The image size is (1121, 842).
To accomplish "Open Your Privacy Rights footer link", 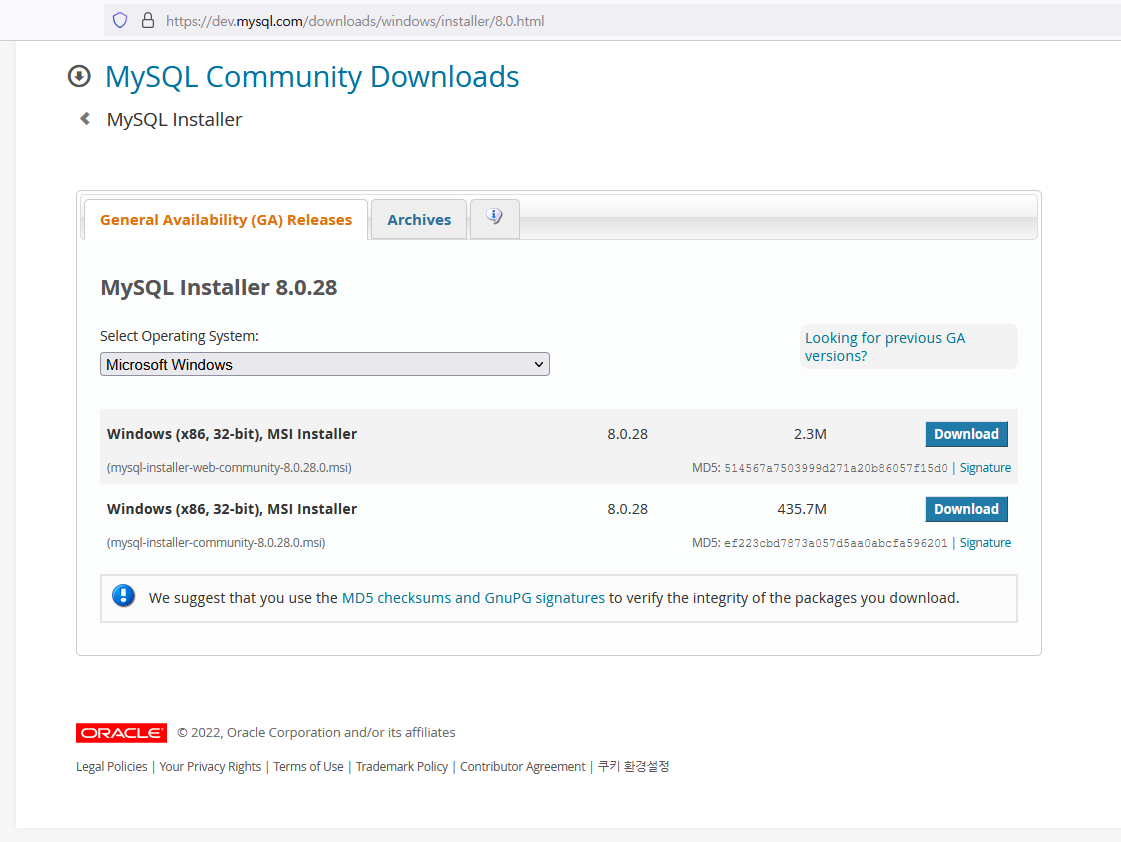I will (210, 766).
